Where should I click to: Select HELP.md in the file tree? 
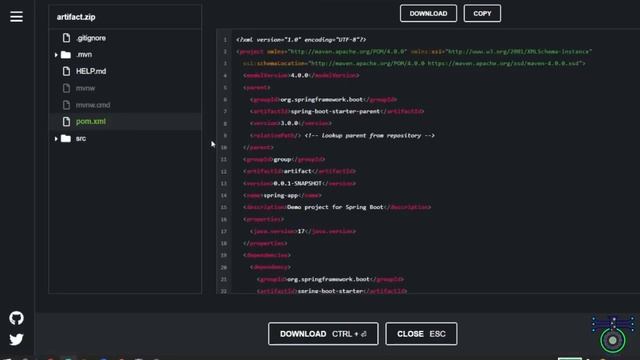pyautogui.click(x=91, y=71)
